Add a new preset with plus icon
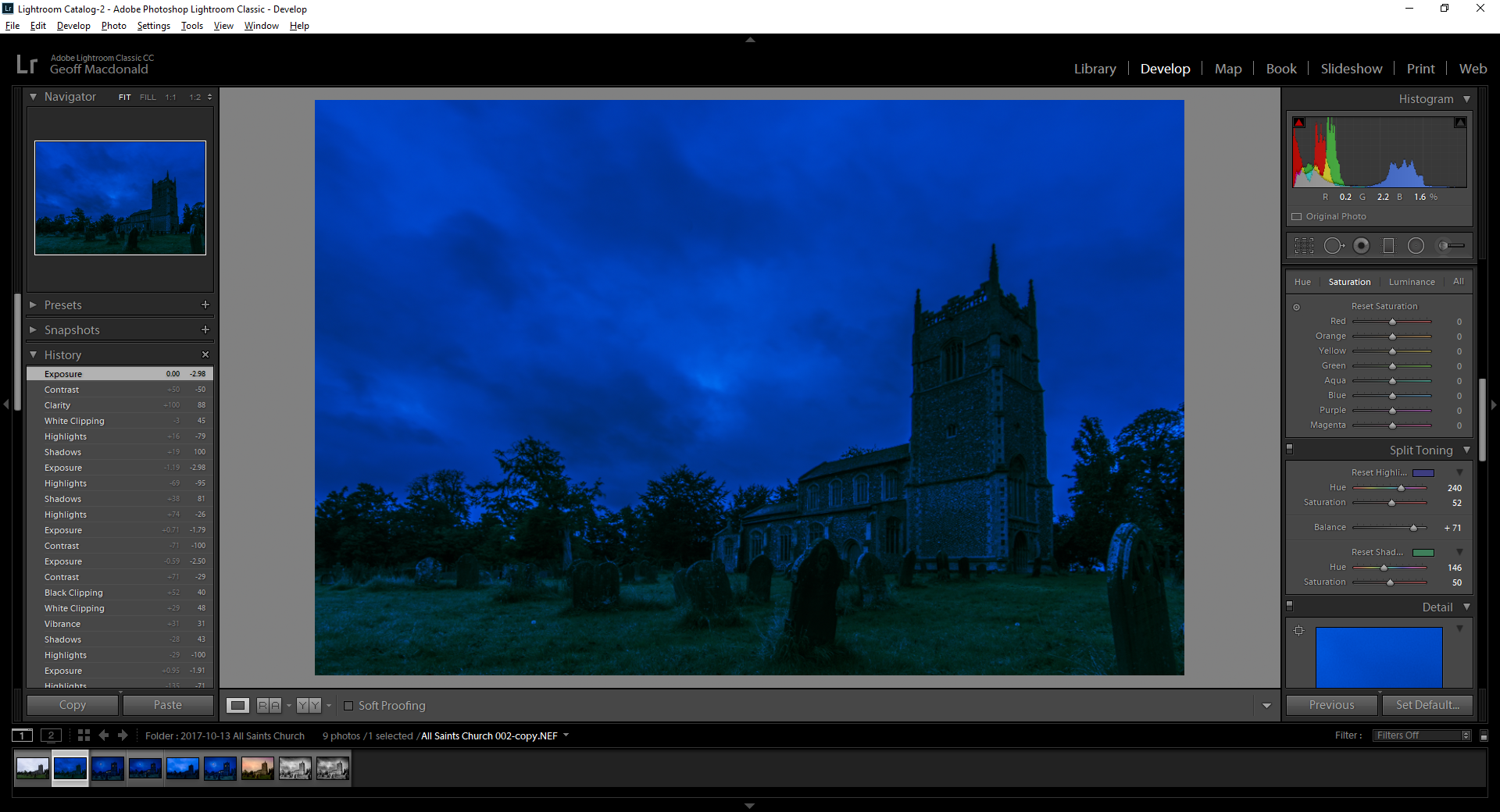 pyautogui.click(x=205, y=304)
